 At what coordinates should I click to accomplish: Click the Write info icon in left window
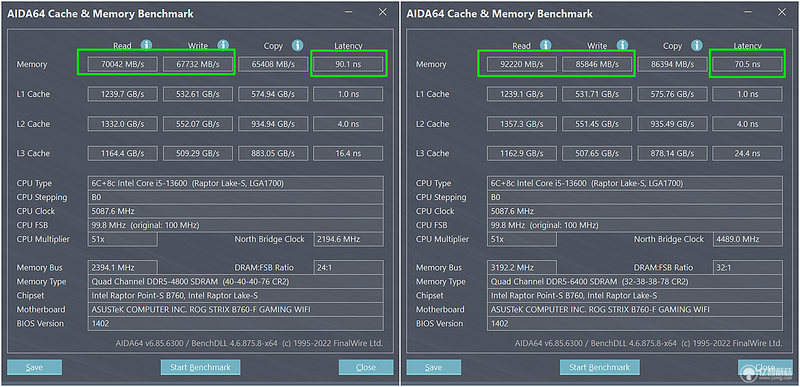(x=223, y=45)
